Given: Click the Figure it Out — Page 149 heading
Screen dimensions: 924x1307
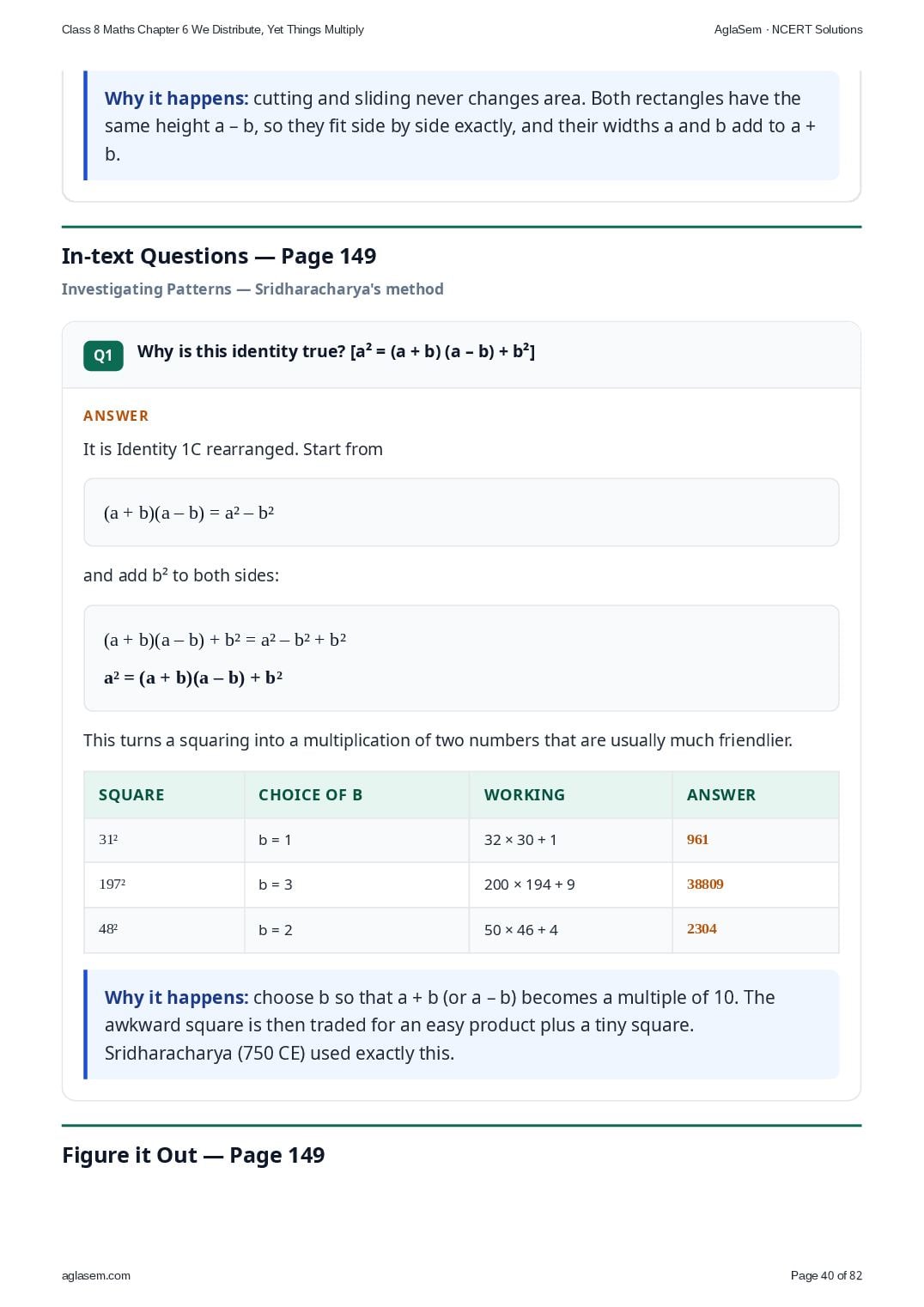Looking at the screenshot, I should (193, 1155).
